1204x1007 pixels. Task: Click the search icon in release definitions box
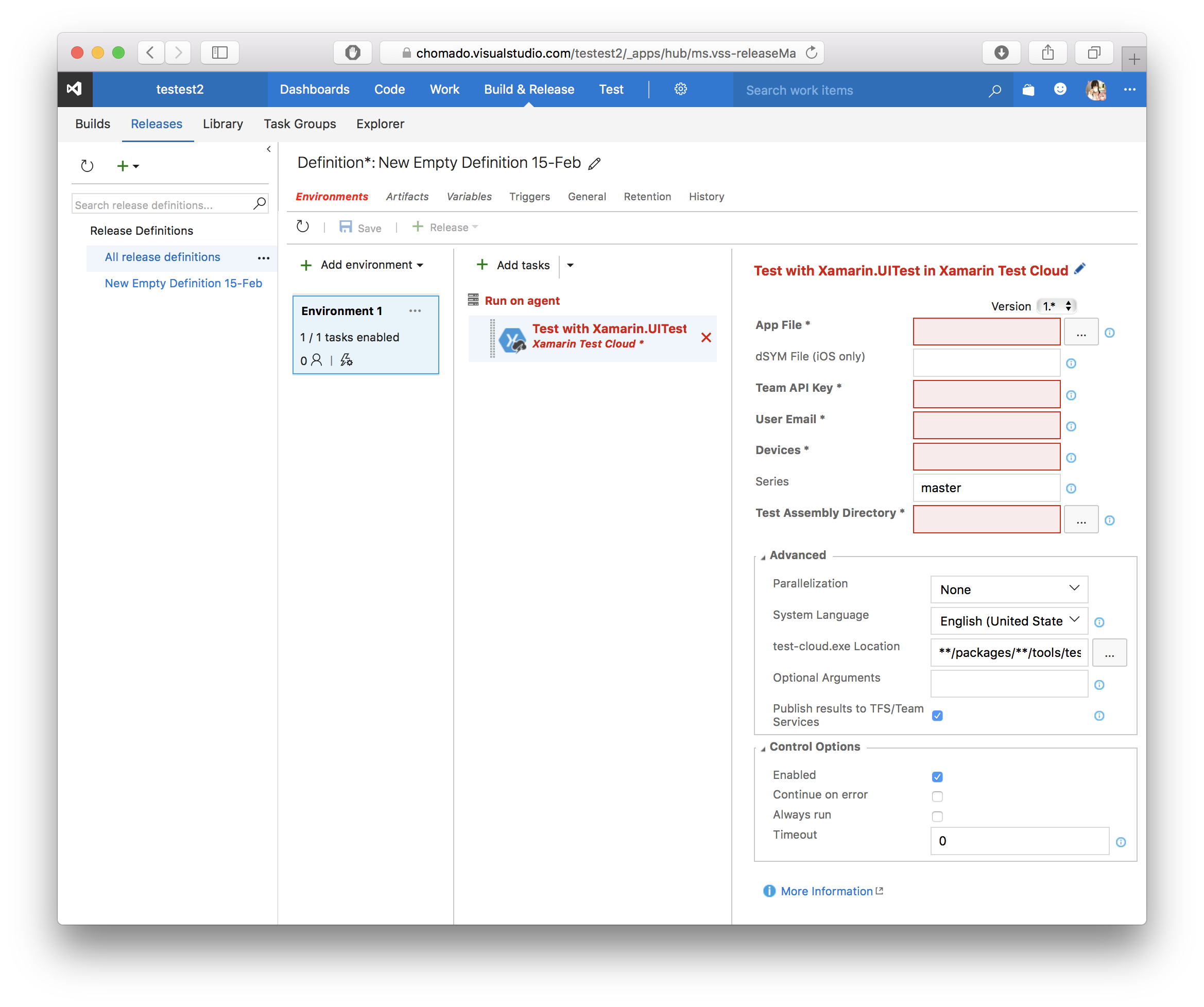(x=260, y=203)
